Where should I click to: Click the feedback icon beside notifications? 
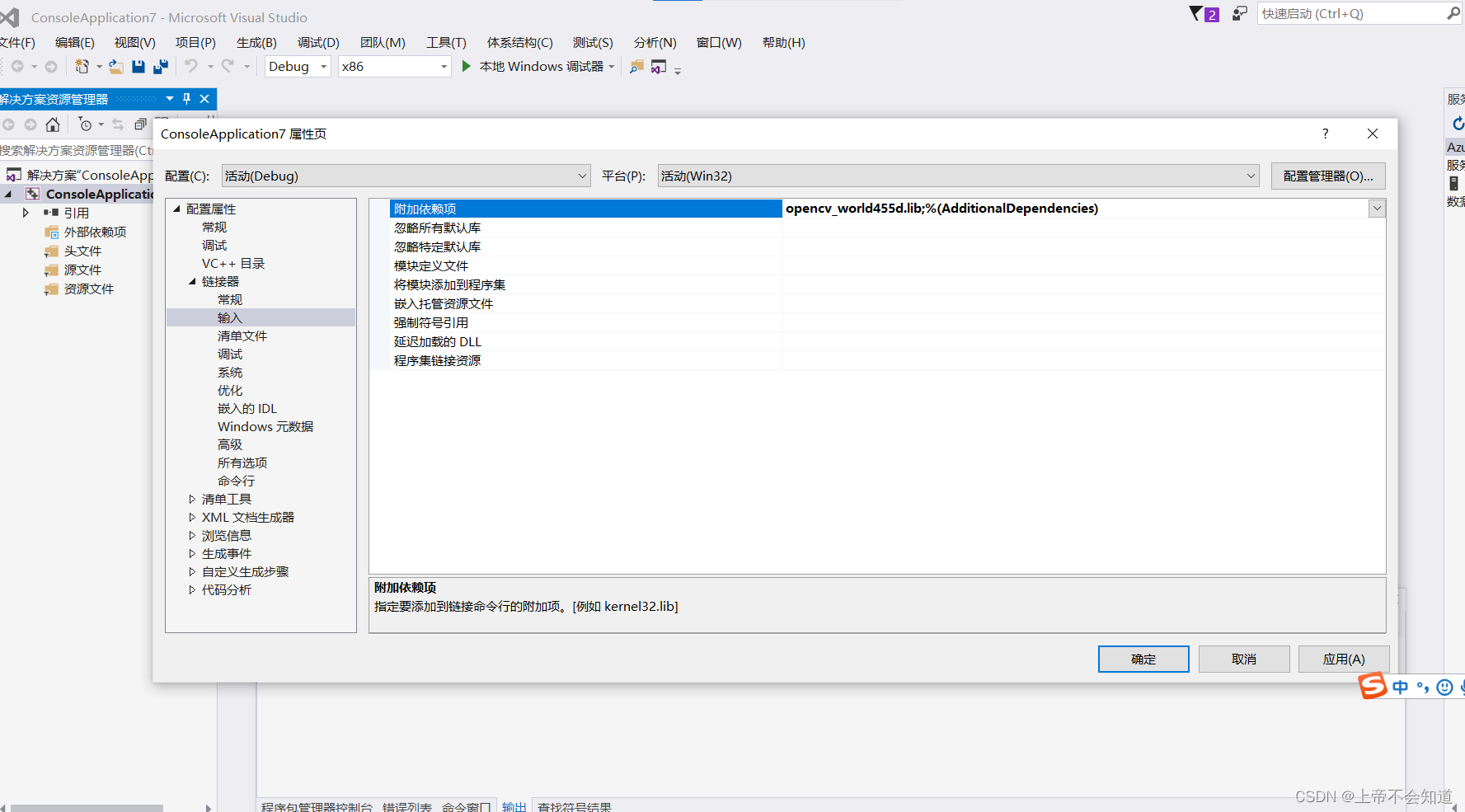pos(1239,13)
